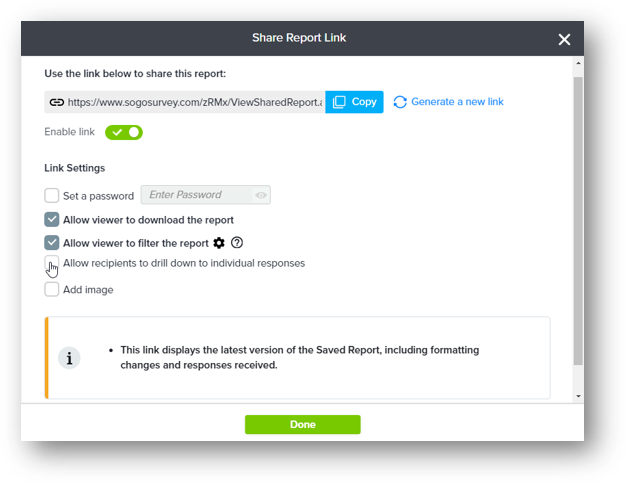The height and width of the screenshot is (483, 626).
Task: Select the shared report URL field
Action: (x=184, y=102)
